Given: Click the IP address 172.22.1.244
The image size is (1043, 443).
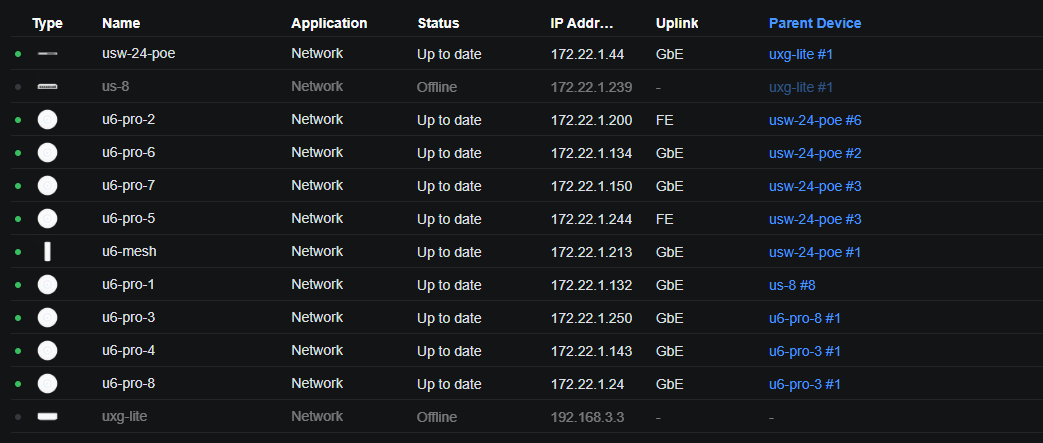Looking at the screenshot, I should click(591, 219).
